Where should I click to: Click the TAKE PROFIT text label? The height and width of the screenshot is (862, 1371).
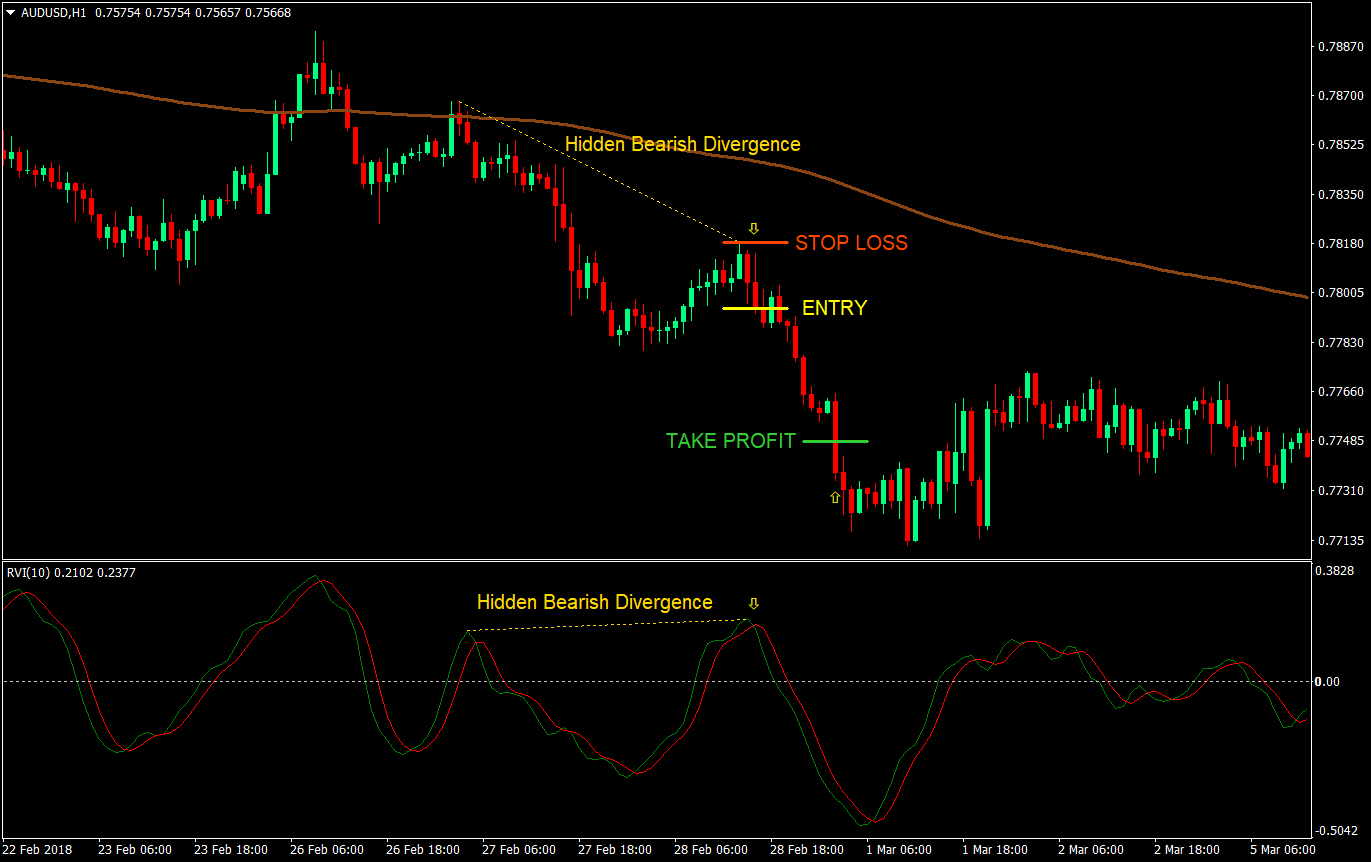(730, 441)
